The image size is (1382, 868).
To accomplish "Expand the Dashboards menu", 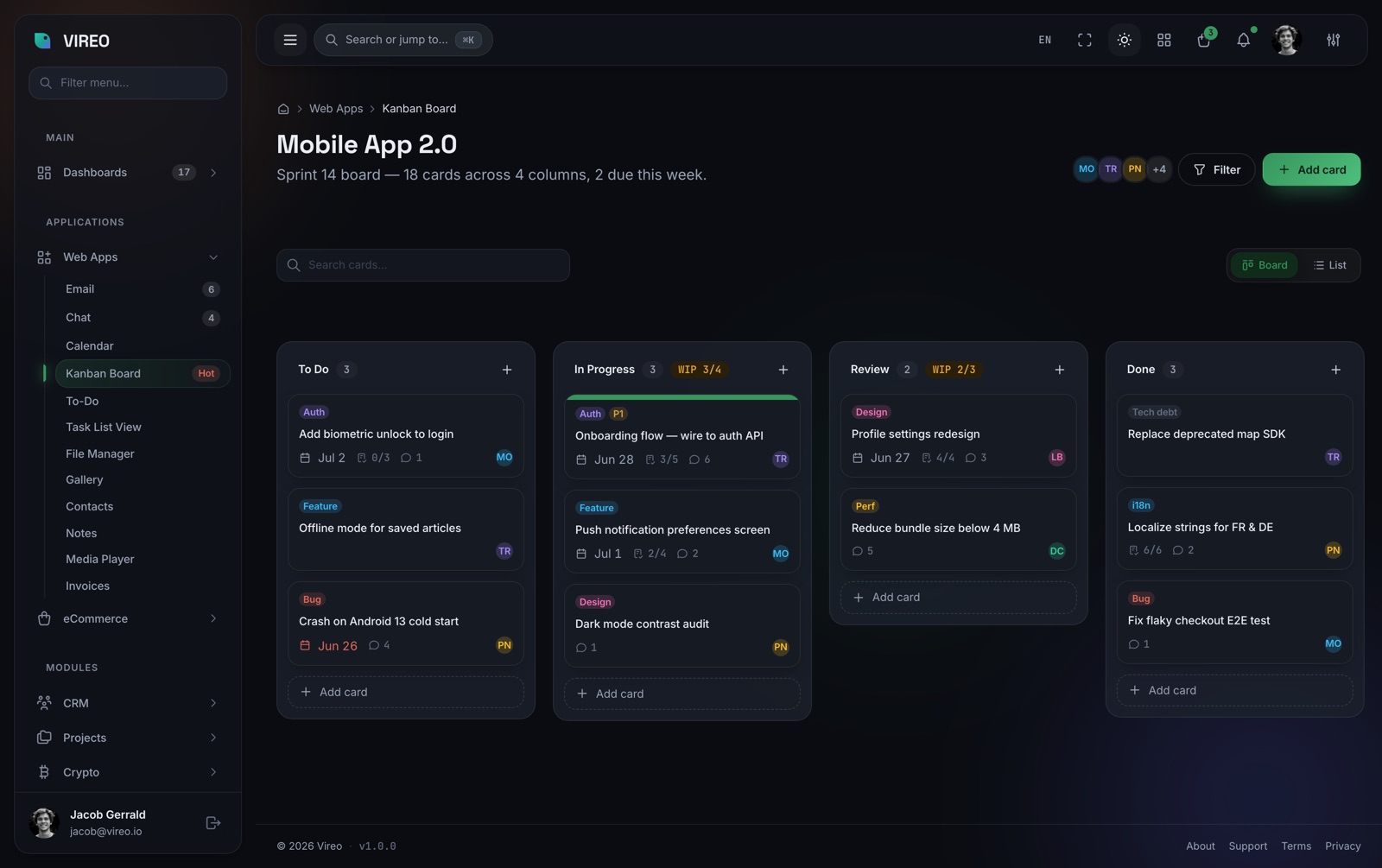I will click(x=128, y=173).
